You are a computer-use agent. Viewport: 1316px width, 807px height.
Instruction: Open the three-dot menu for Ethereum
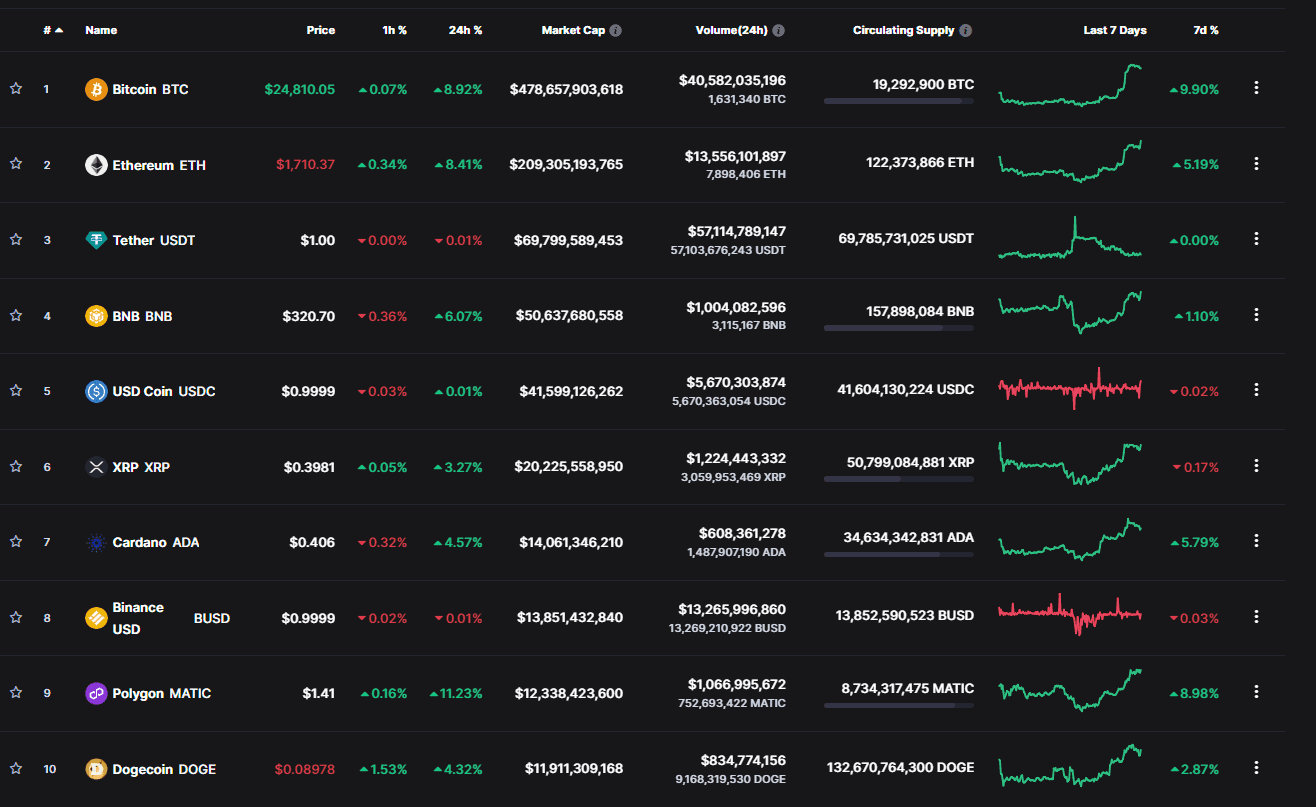1256,164
